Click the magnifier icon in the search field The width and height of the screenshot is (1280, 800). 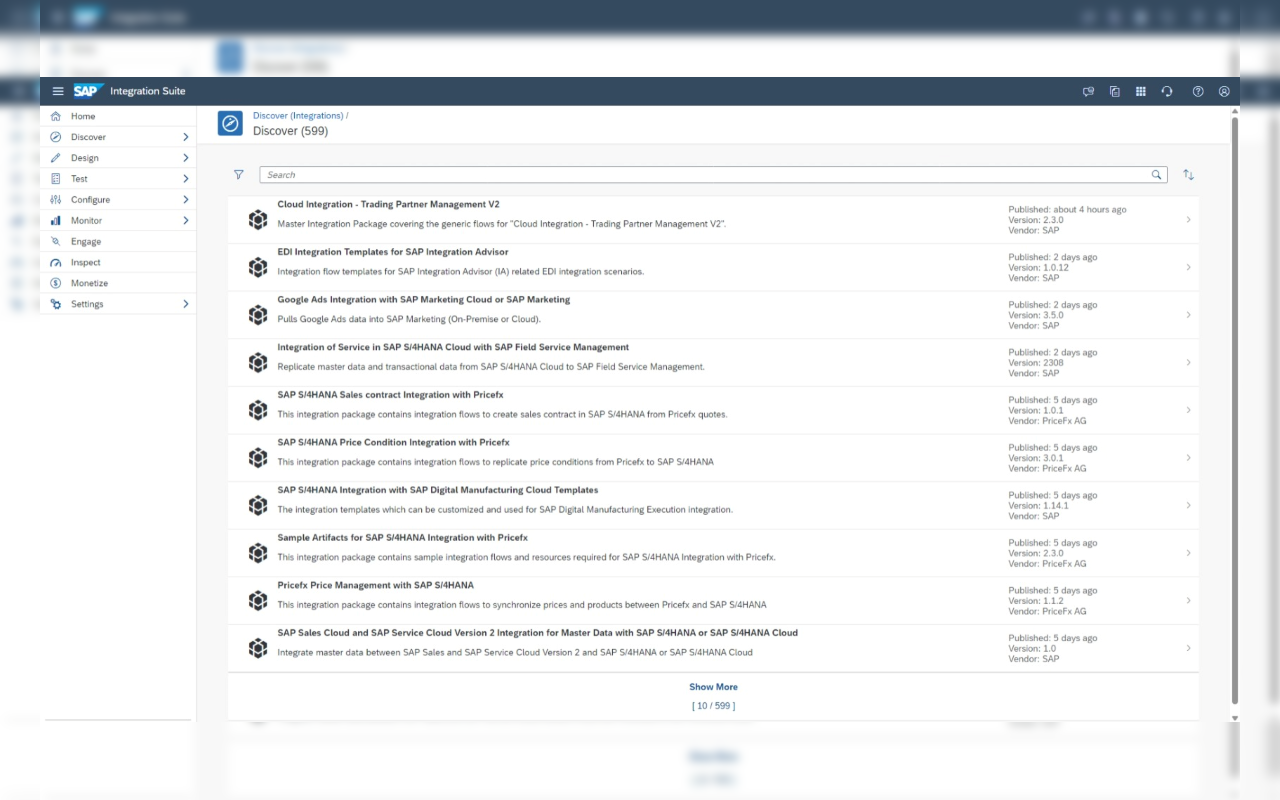coord(1157,175)
